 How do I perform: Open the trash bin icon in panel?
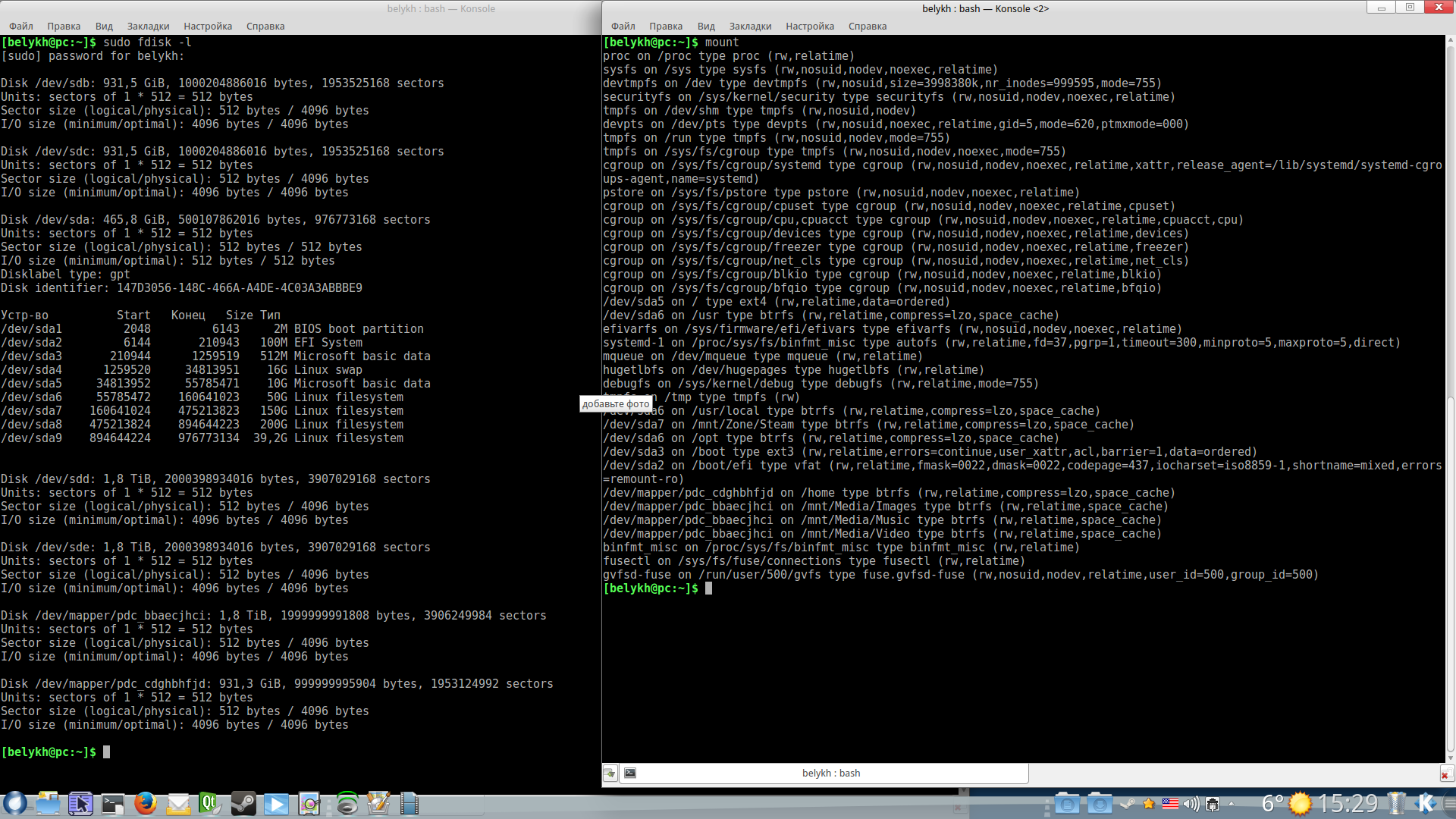1396,803
